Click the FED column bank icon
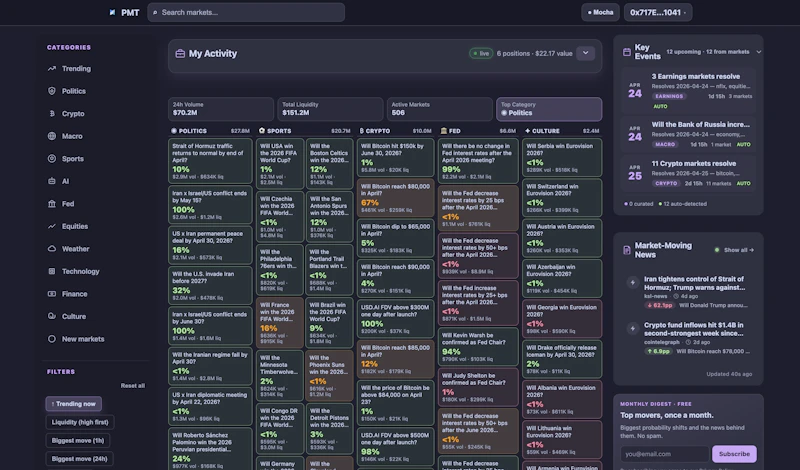The image size is (800, 470). (443, 131)
